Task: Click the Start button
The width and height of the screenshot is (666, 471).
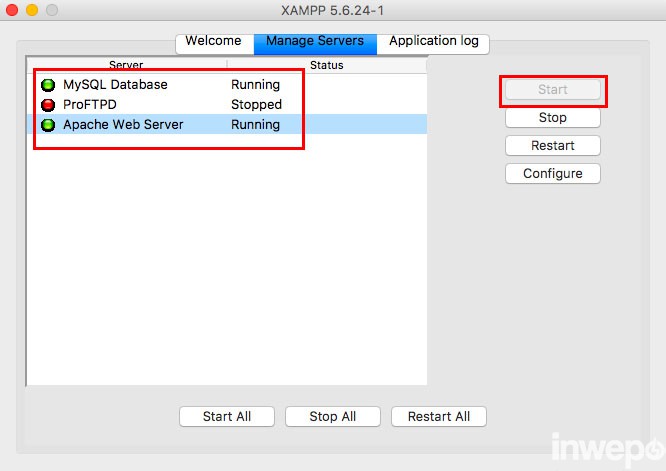Action: (x=553, y=90)
